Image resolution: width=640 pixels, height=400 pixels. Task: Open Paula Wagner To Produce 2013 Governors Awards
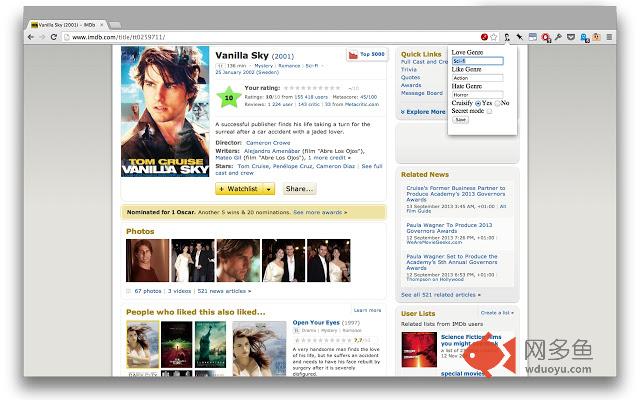(x=449, y=228)
